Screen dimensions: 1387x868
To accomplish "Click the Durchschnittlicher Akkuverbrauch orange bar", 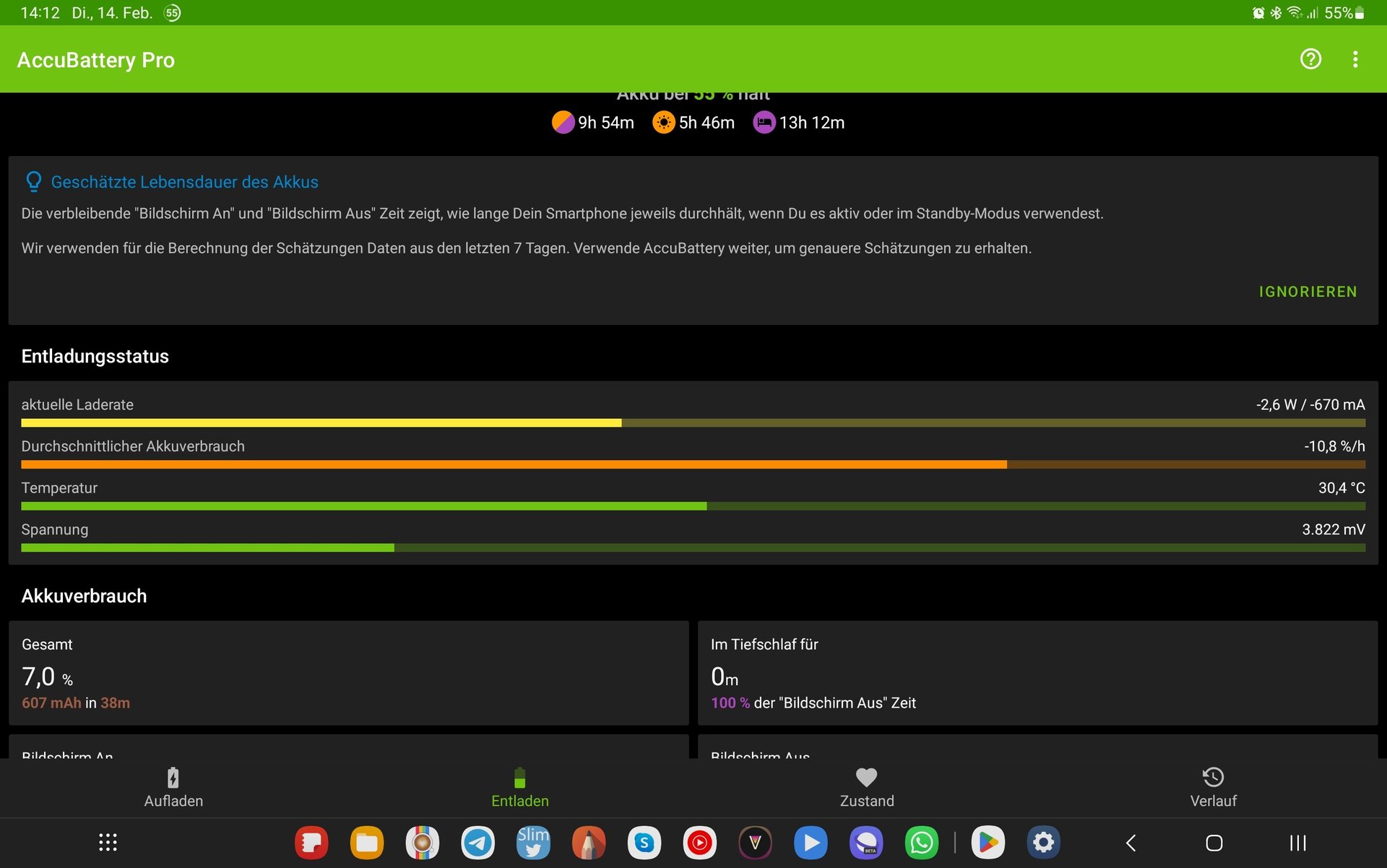I will click(693, 465).
